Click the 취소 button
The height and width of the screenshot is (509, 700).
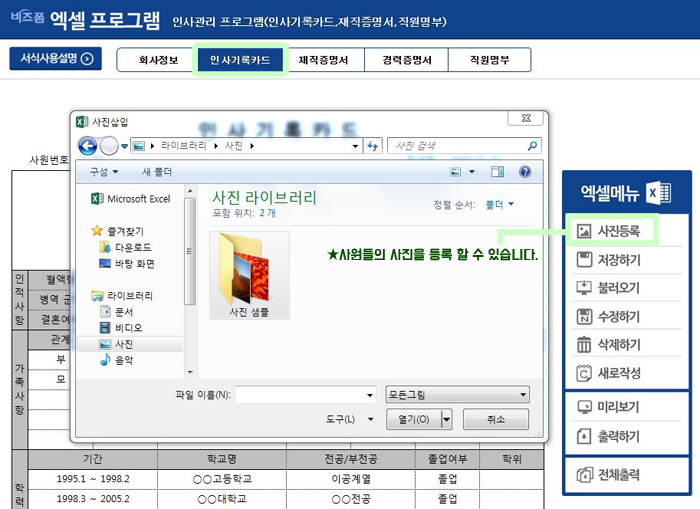[496, 419]
